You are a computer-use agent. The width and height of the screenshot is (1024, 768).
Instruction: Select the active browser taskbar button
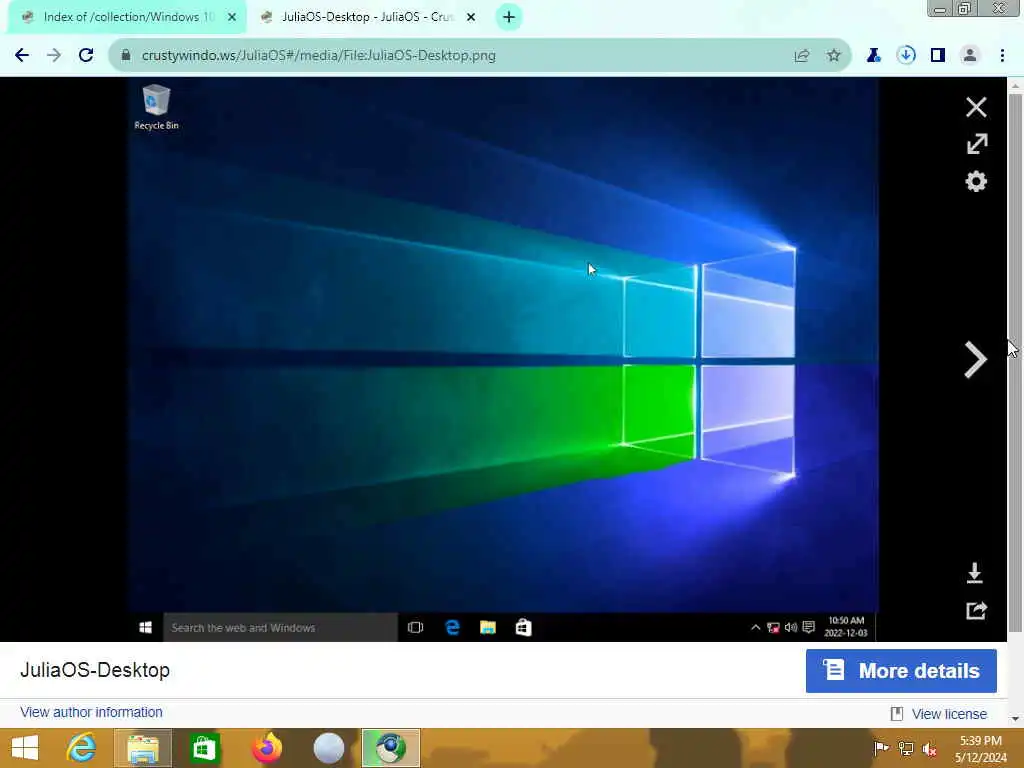click(x=391, y=748)
